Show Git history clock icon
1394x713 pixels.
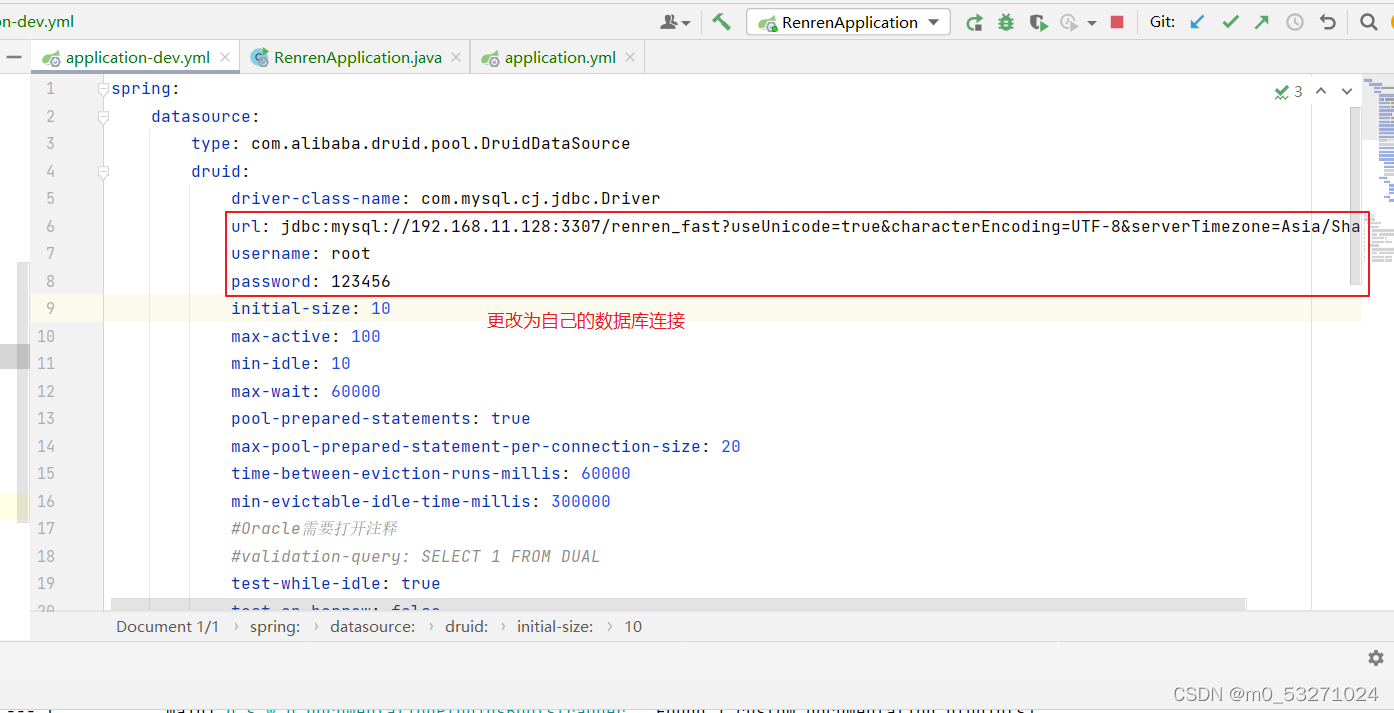pos(1295,21)
